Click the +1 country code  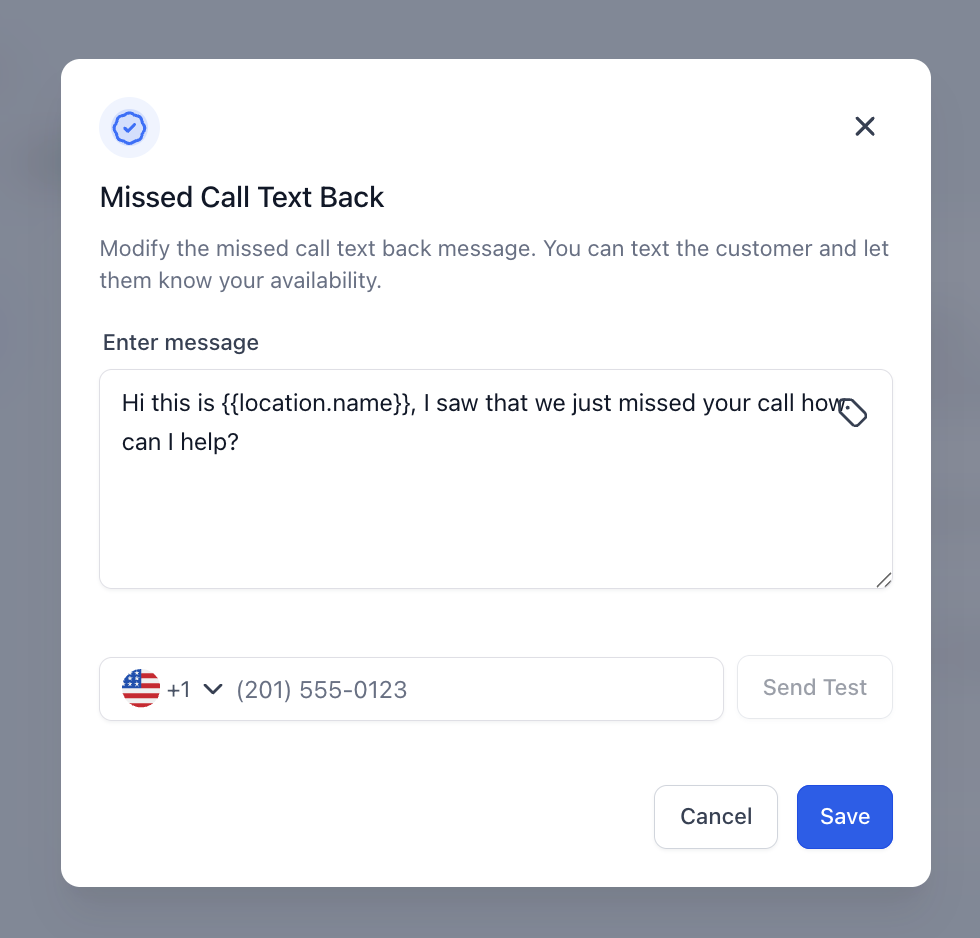click(179, 690)
